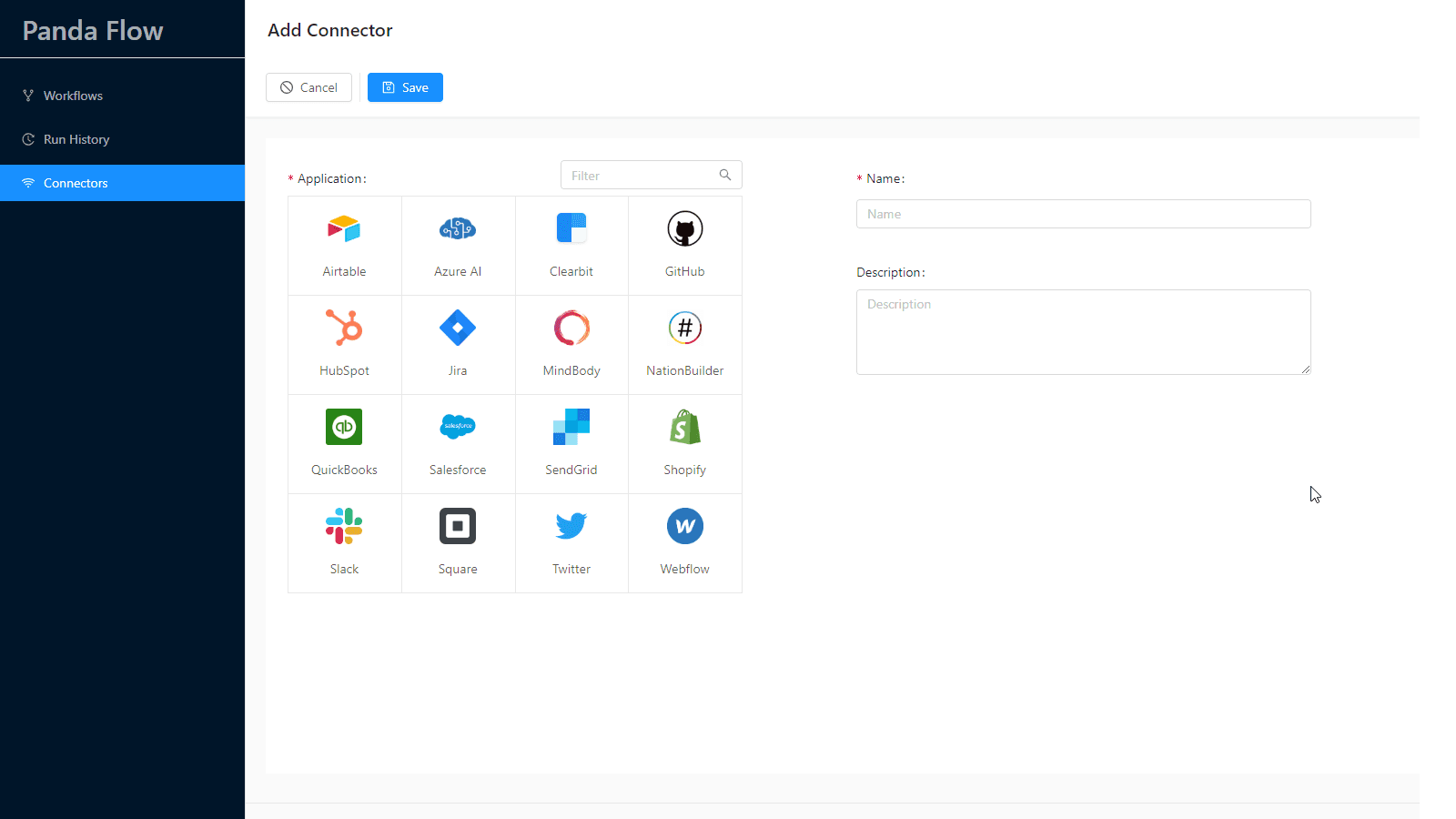Save the new connector
Screen dimensions: 1456x819
tap(405, 87)
